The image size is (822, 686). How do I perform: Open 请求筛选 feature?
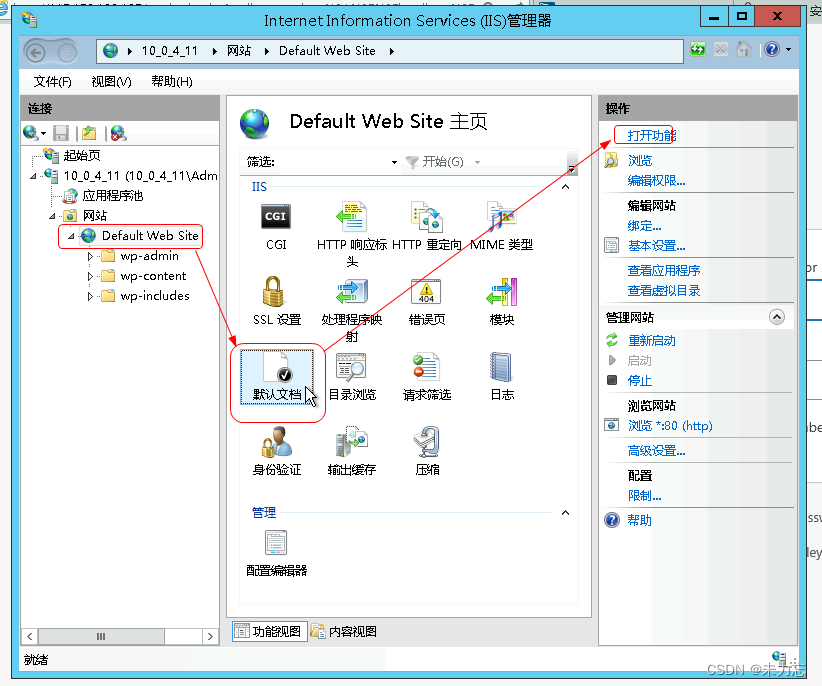(x=427, y=376)
